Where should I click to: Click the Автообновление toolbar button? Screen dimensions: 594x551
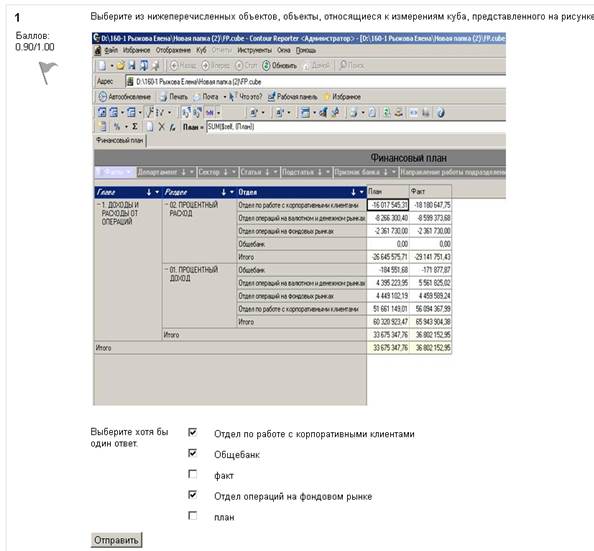125,97
